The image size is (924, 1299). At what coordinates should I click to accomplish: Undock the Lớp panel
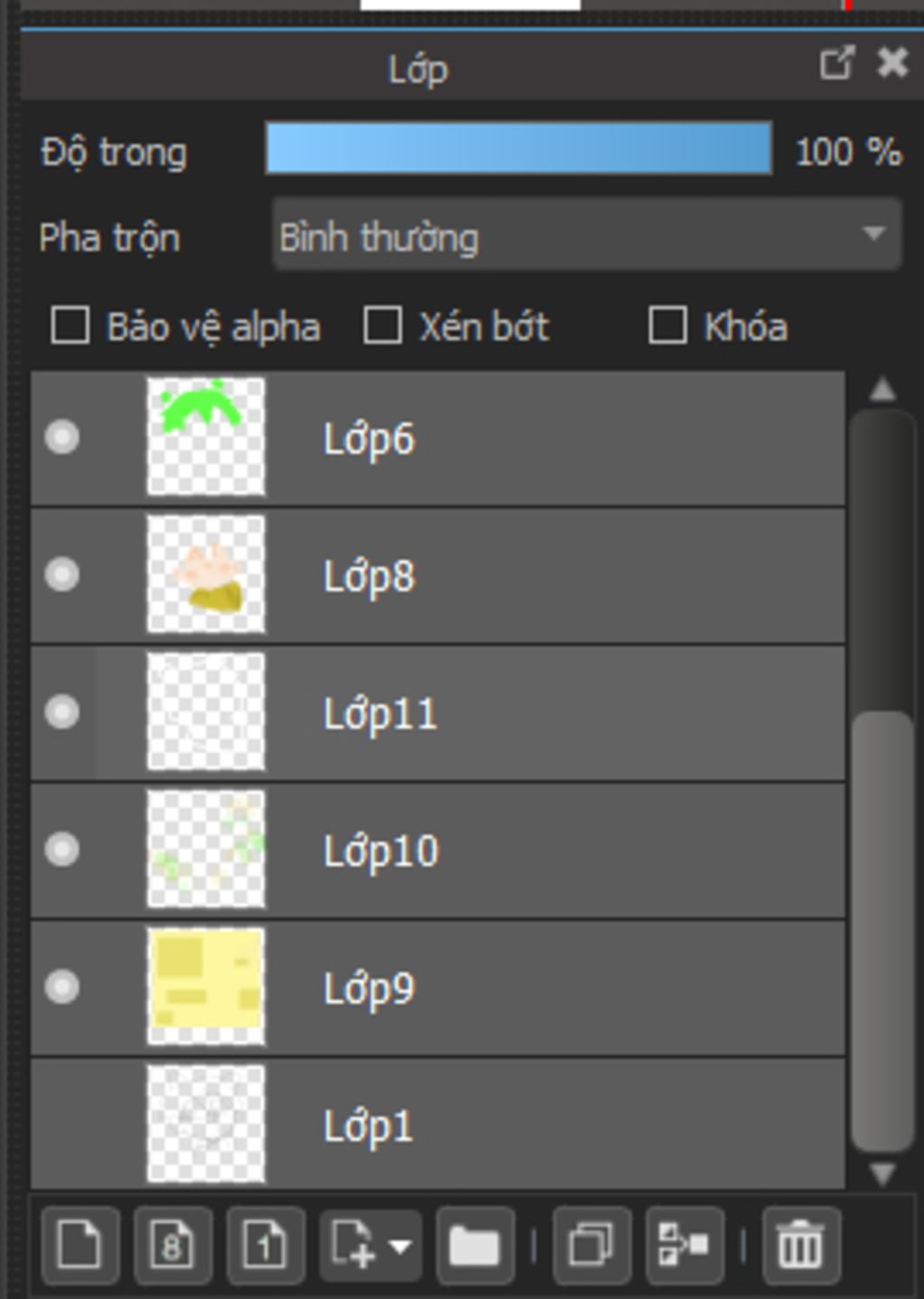[836, 63]
